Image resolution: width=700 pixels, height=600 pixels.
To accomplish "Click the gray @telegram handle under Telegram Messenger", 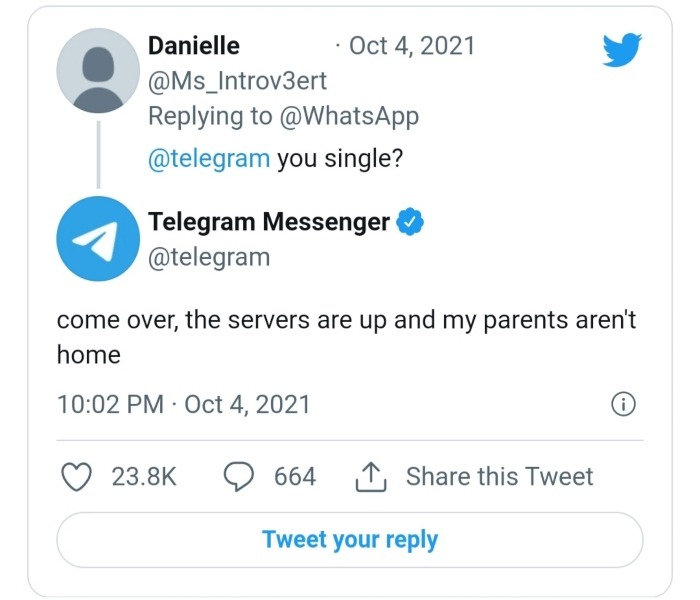I will click(x=209, y=257).
